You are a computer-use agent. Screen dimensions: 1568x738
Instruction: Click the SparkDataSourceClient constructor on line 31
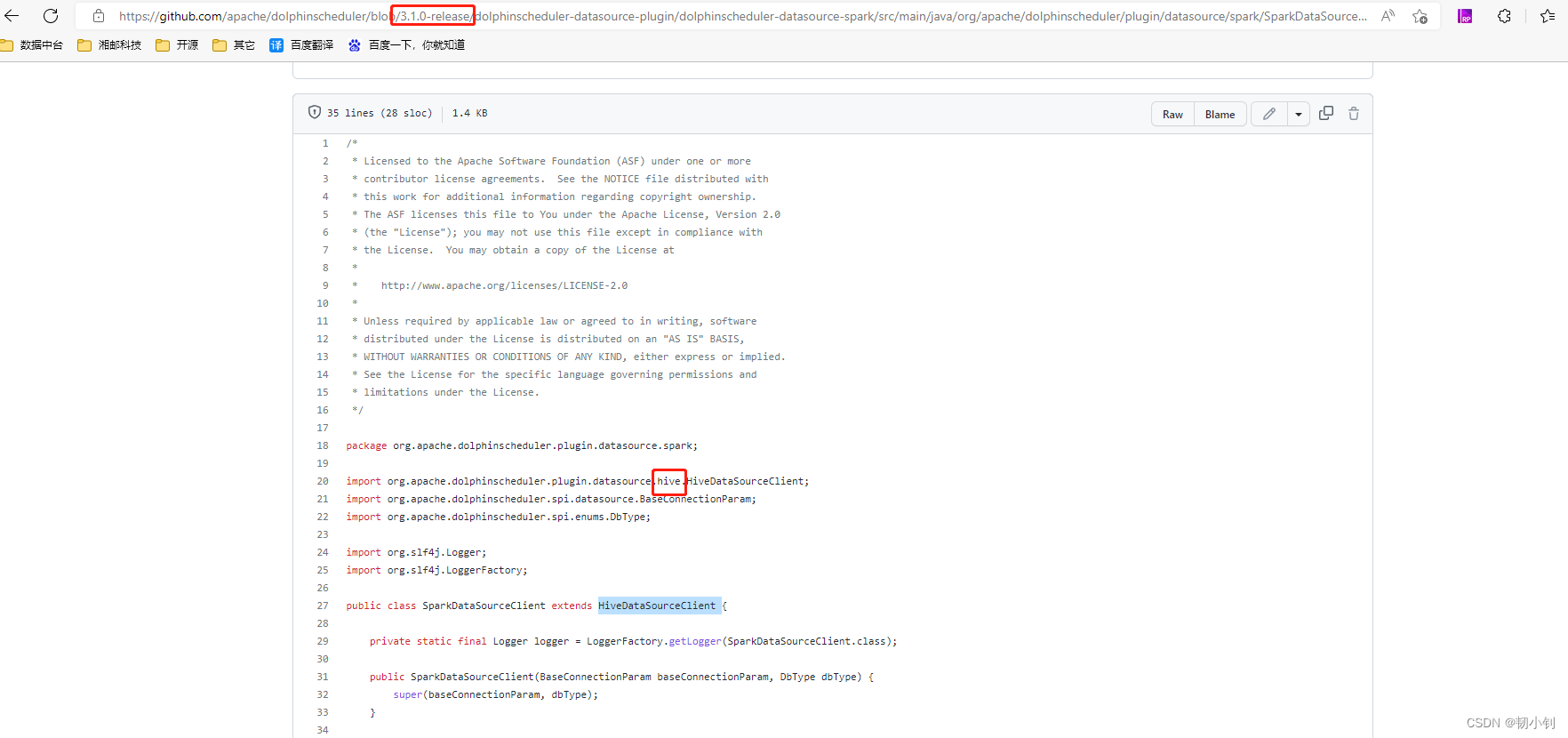(472, 677)
